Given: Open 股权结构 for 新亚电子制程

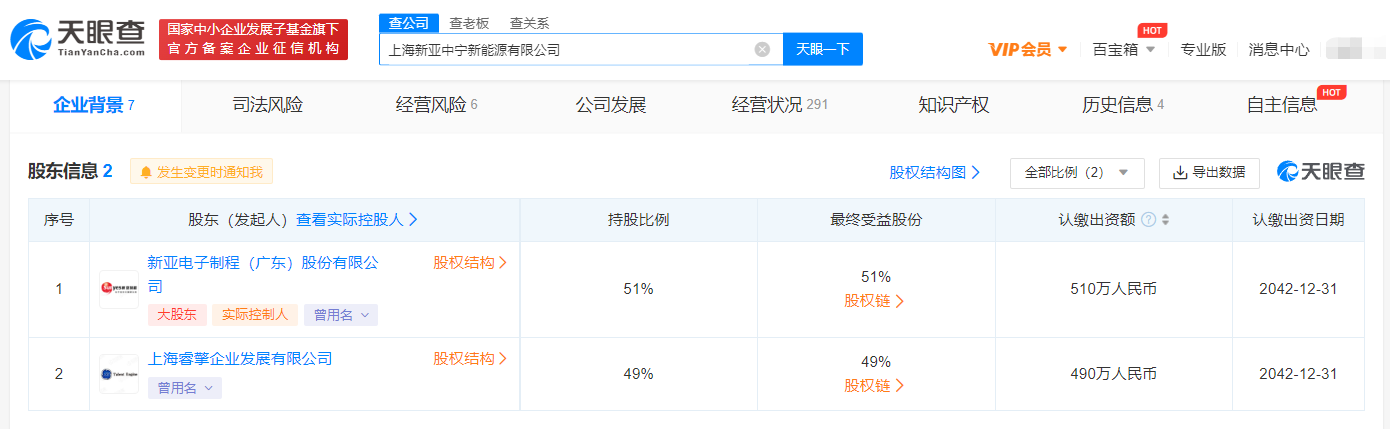Looking at the screenshot, I should (470, 263).
